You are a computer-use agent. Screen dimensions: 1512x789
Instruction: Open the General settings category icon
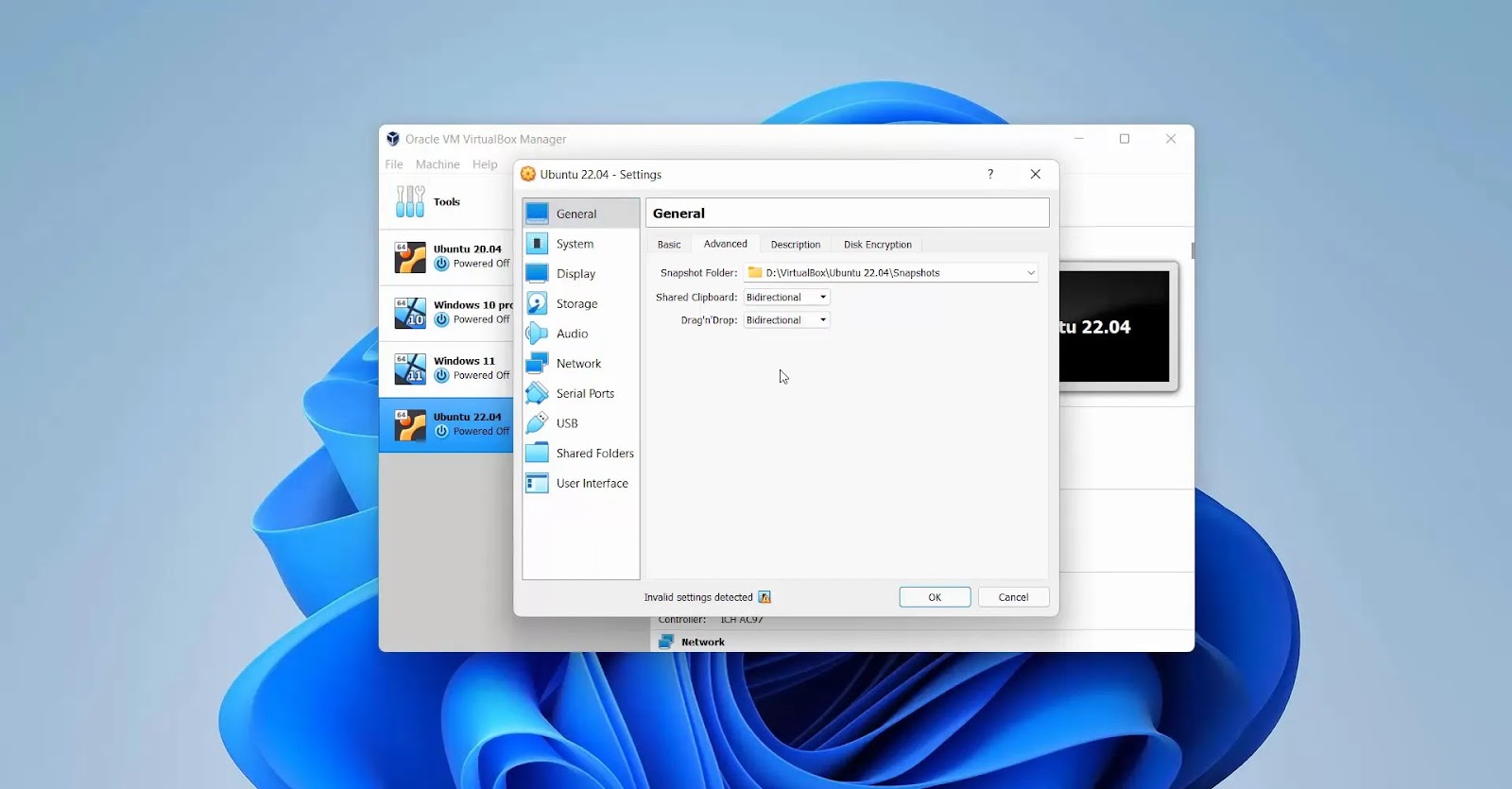[537, 214]
